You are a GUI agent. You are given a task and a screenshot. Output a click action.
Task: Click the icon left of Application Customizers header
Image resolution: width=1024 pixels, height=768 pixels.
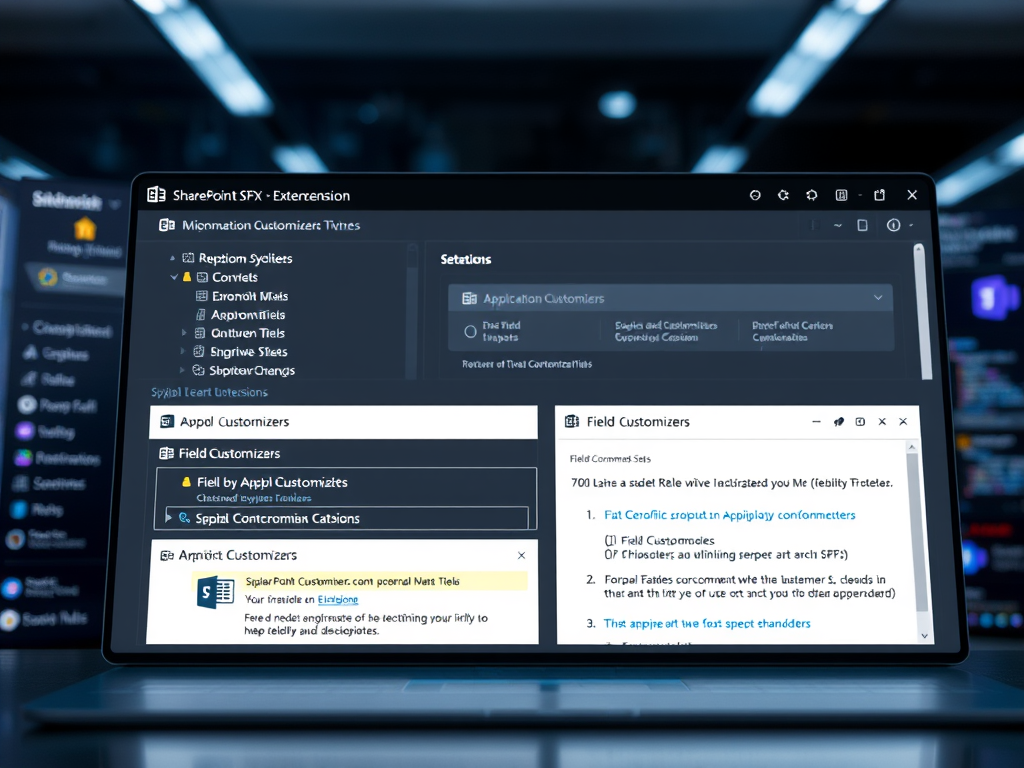pos(469,298)
